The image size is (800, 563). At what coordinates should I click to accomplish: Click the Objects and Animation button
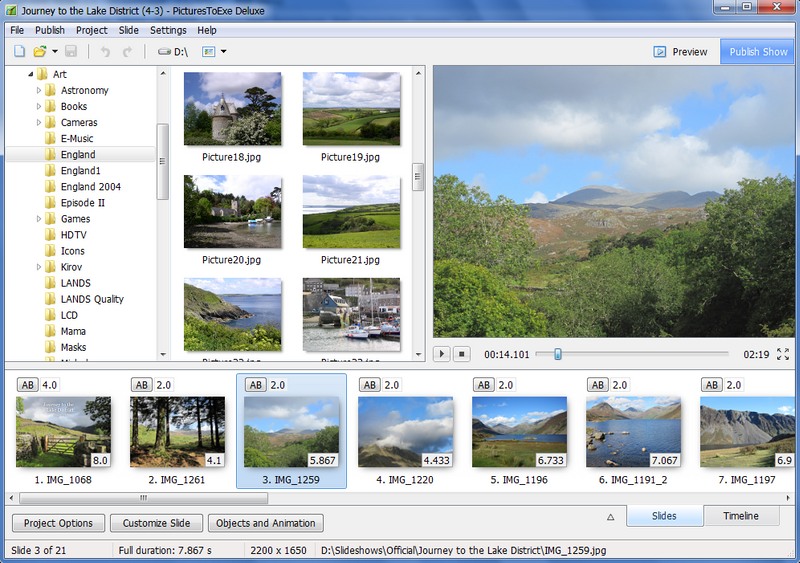266,523
